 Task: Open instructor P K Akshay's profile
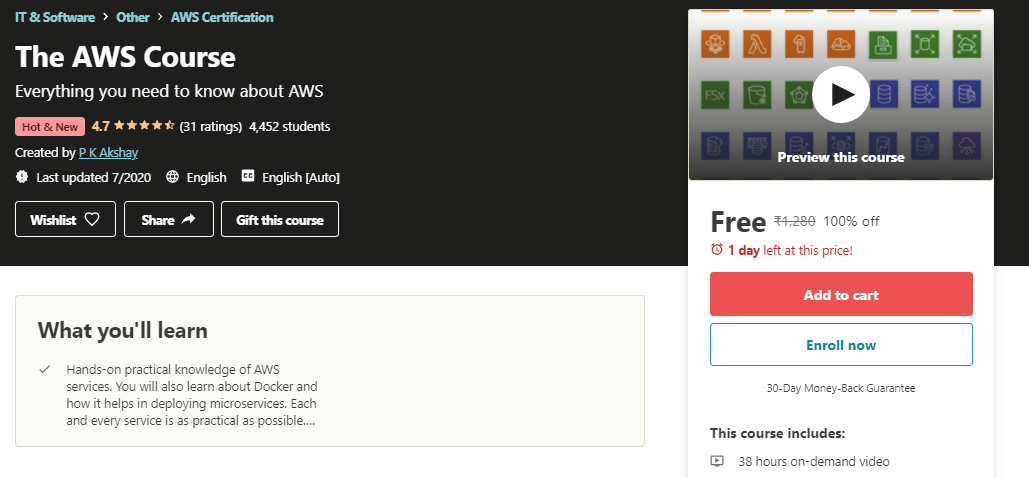pos(108,152)
